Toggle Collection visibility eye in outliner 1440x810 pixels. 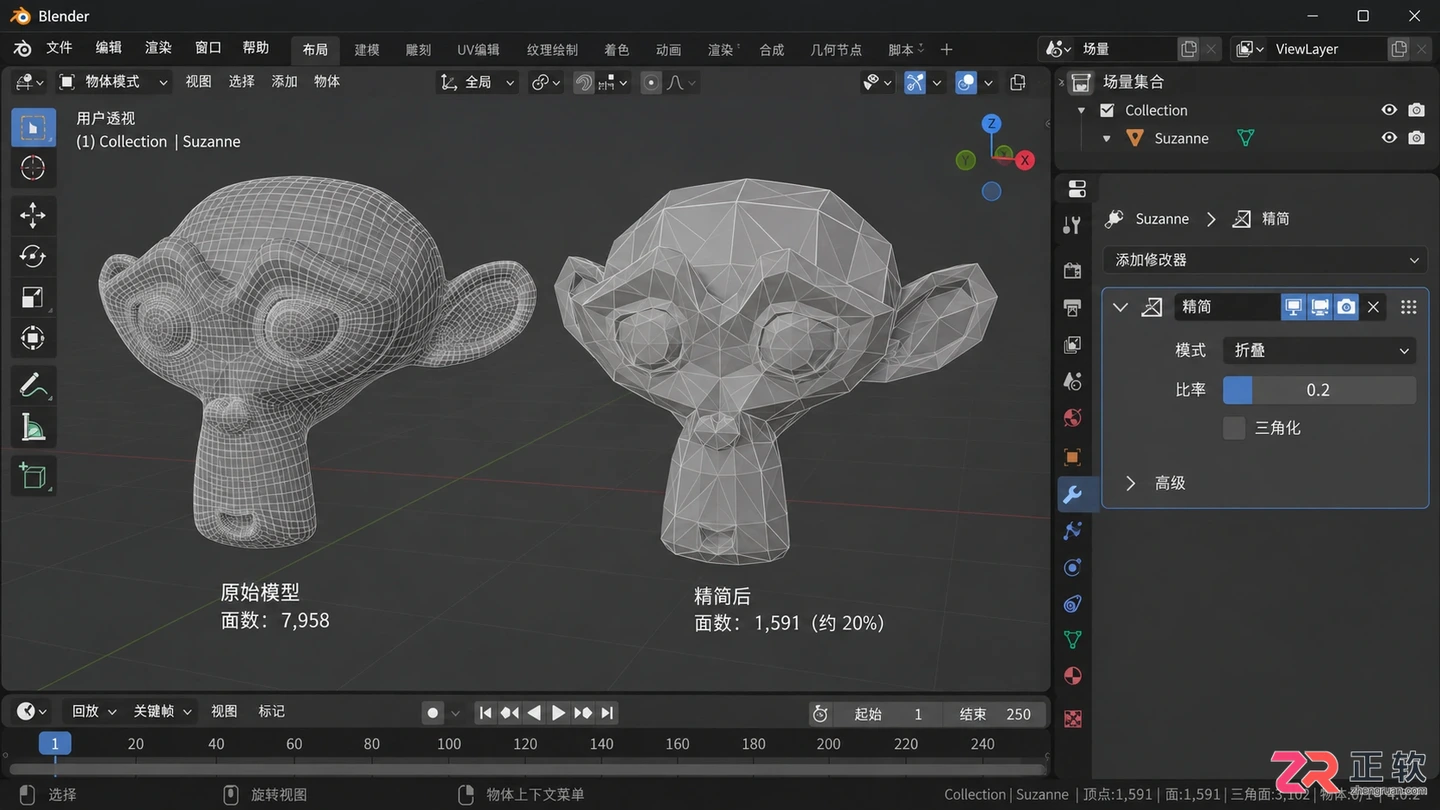1389,110
